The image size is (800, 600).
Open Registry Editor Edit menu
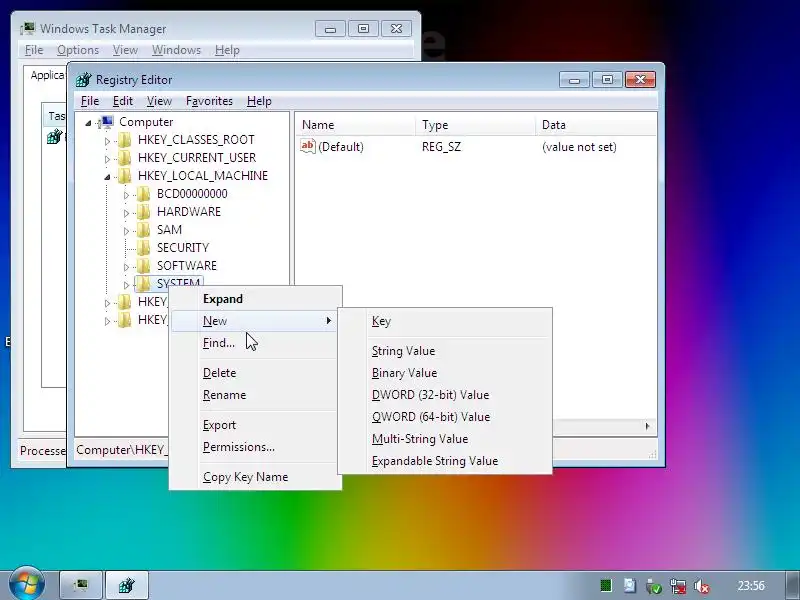pos(122,101)
